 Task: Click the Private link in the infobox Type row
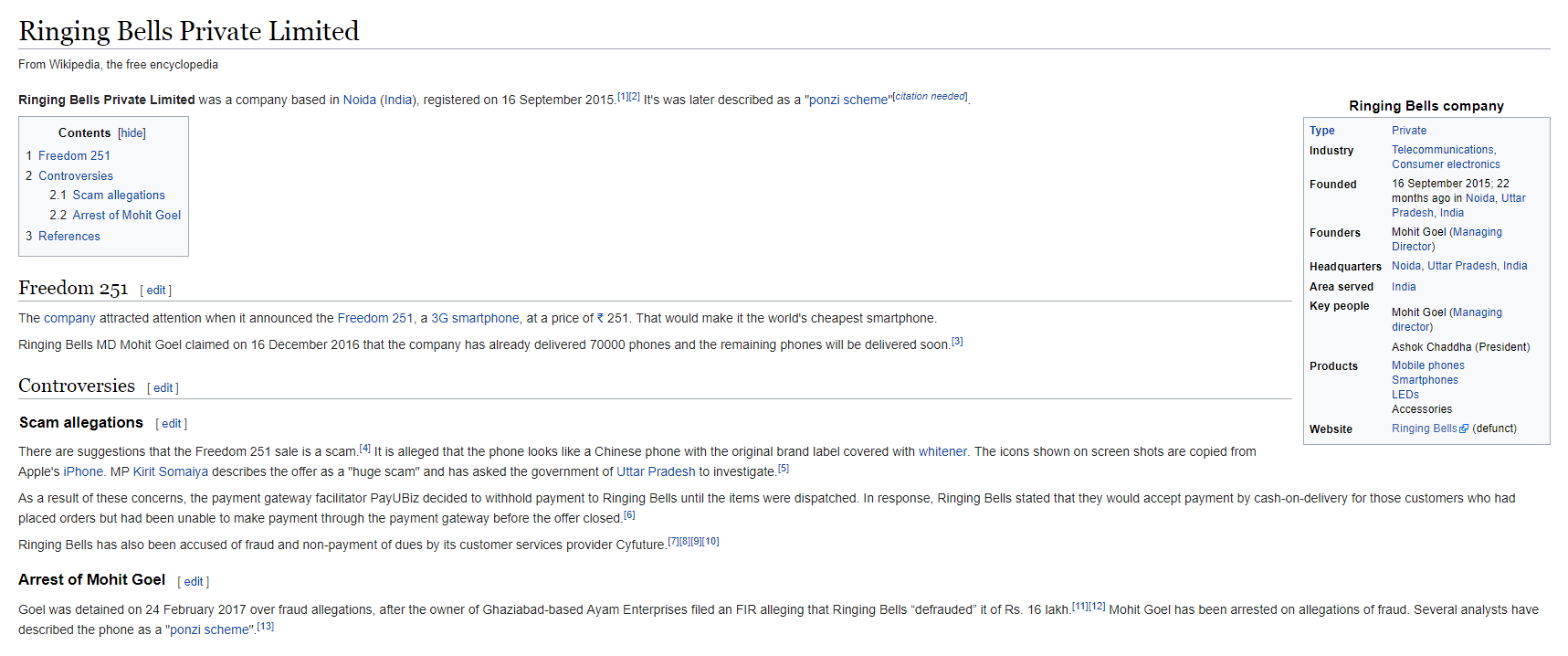(1409, 132)
